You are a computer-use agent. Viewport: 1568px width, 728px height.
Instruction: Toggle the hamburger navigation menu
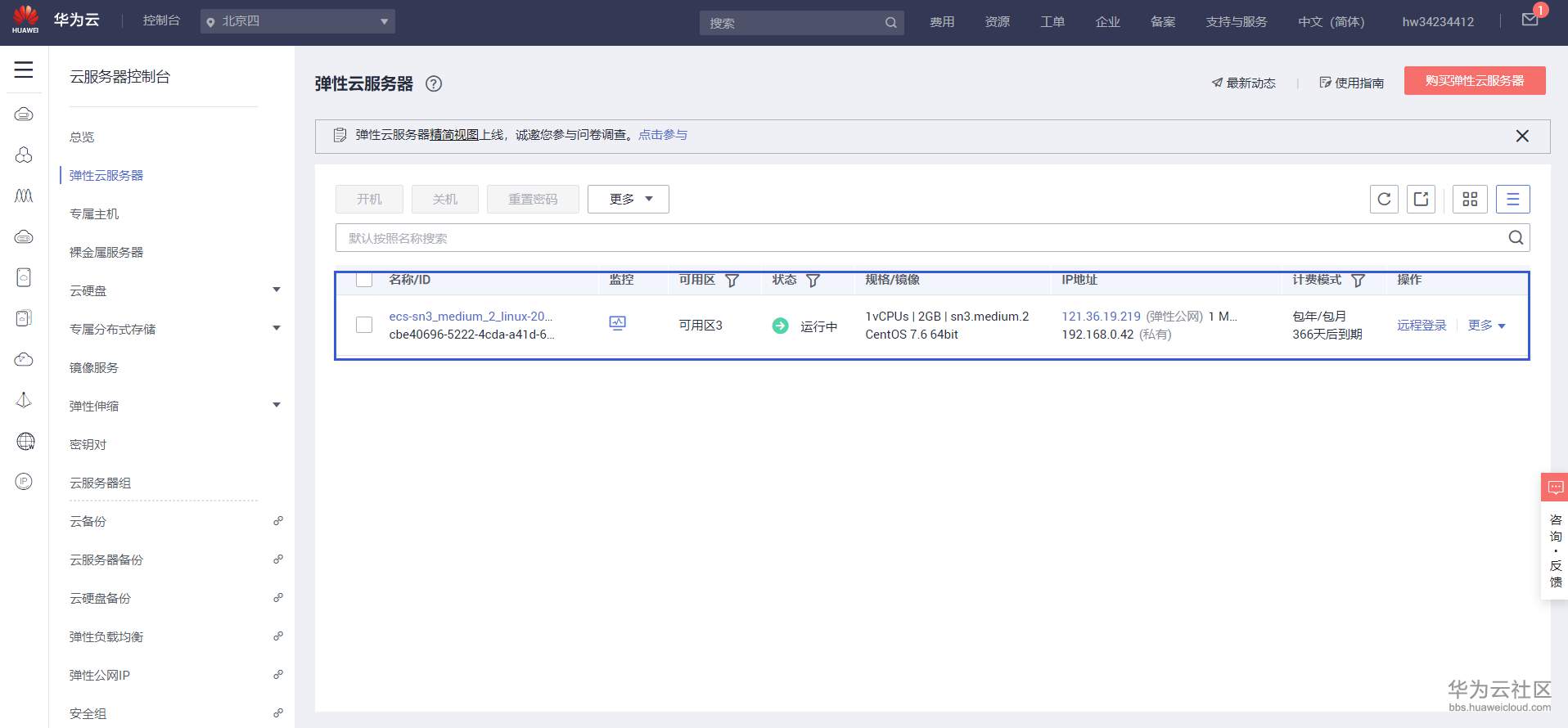click(24, 70)
